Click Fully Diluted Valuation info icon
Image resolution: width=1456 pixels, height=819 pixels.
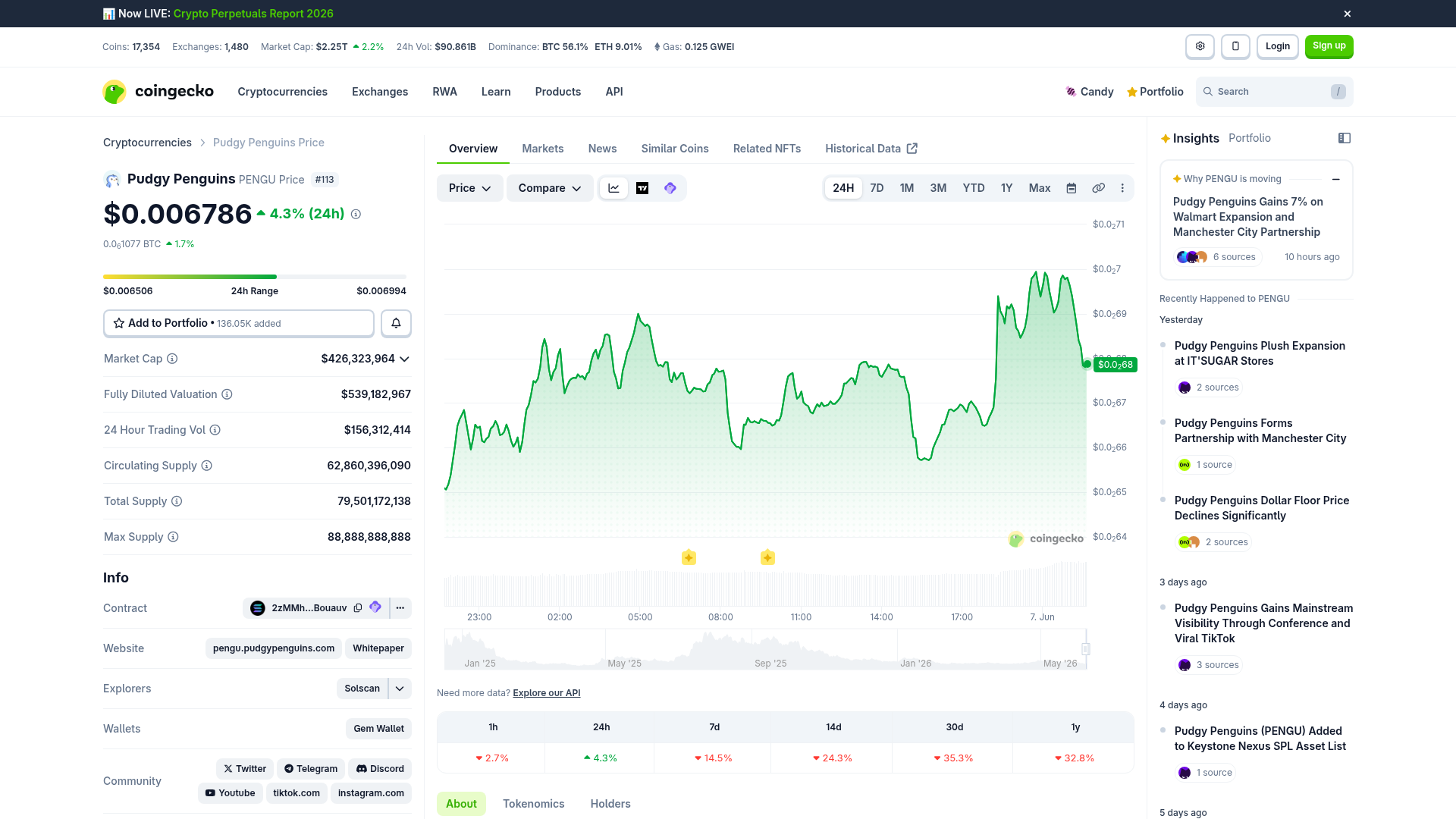pyautogui.click(x=227, y=394)
